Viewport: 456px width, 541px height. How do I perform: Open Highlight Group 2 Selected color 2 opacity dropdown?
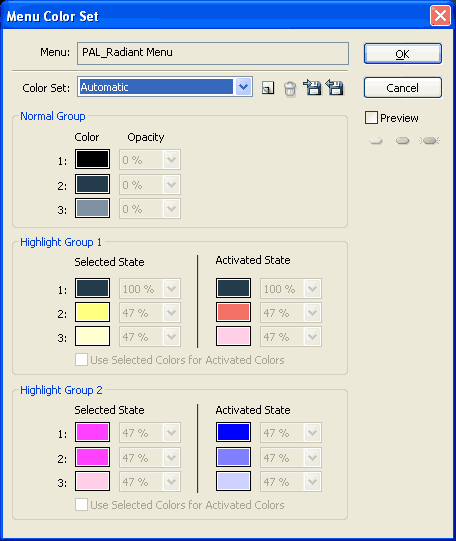[150, 458]
